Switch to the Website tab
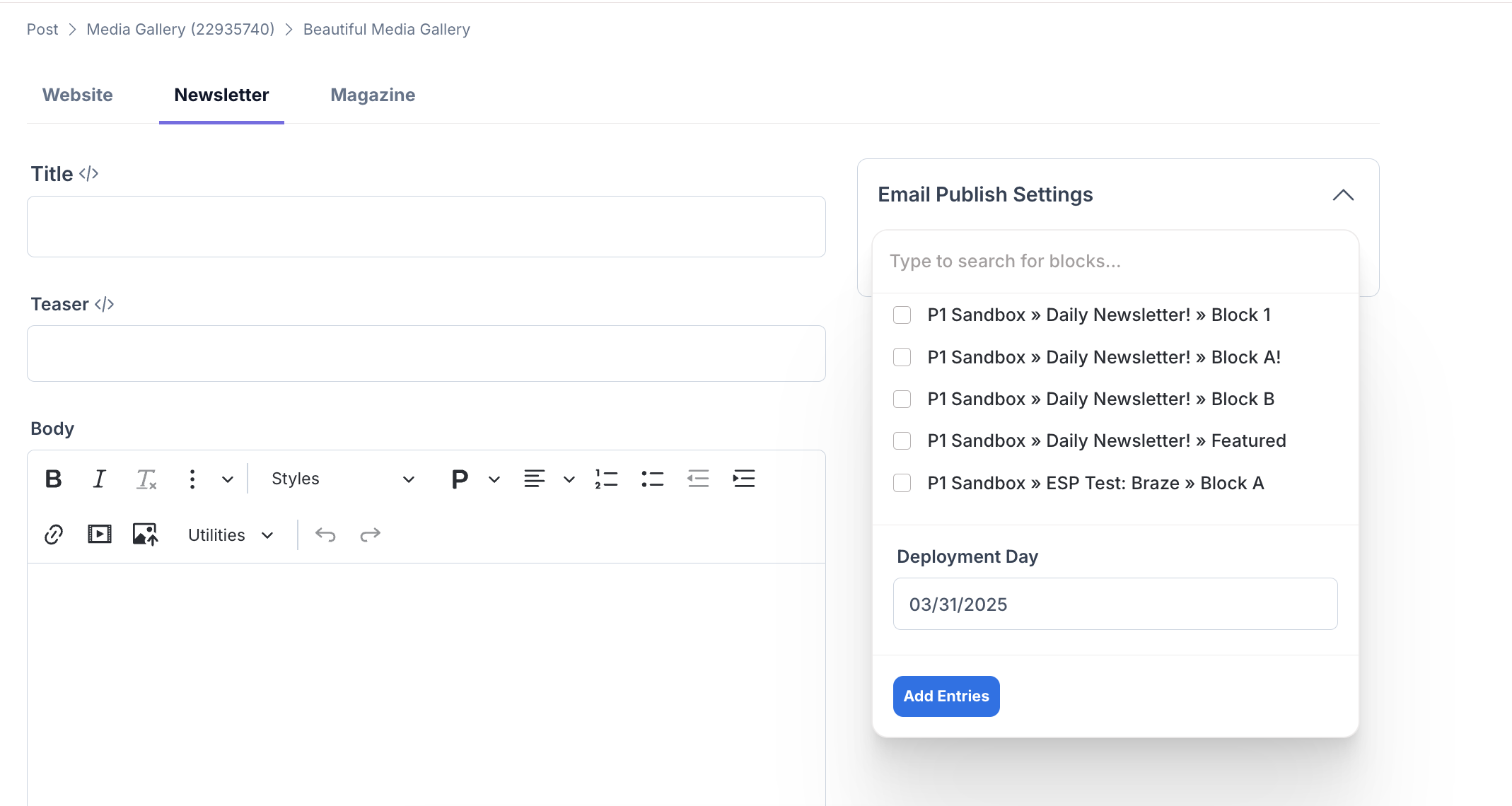Image resolution: width=1512 pixels, height=806 pixels. point(78,95)
